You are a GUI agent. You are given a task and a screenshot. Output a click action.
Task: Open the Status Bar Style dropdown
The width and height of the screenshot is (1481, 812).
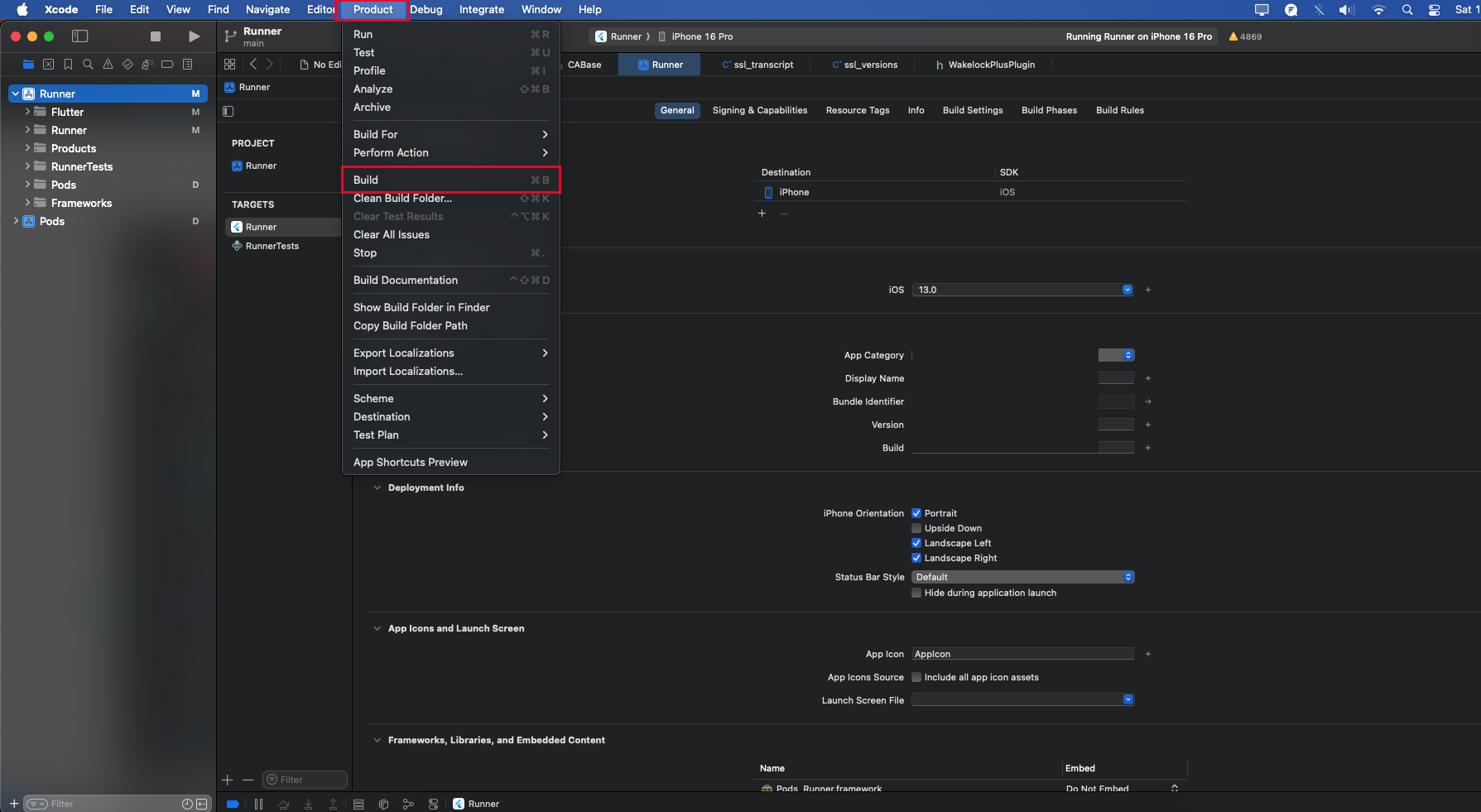pos(1022,577)
